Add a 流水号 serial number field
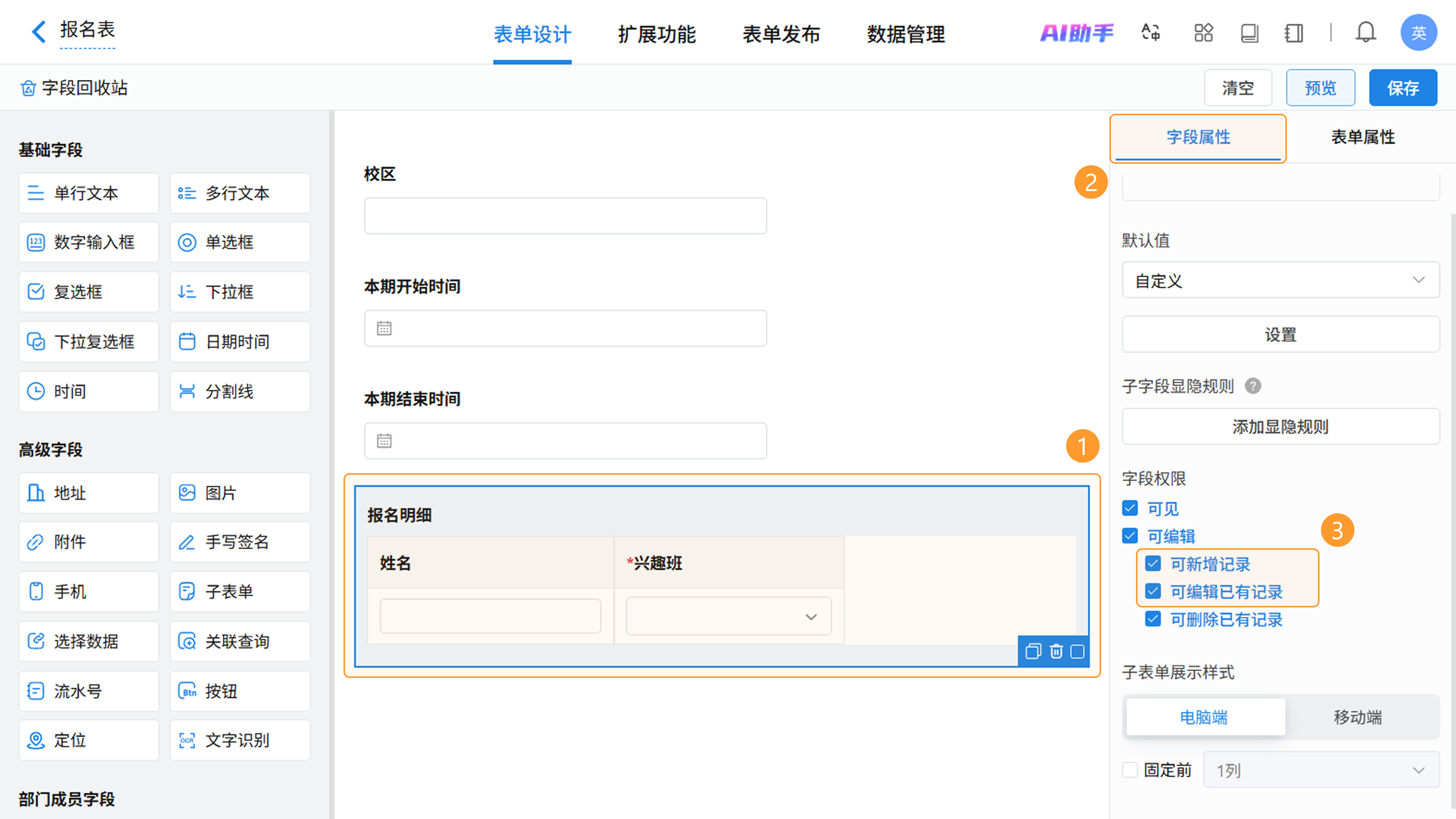1456x819 pixels. click(89, 691)
